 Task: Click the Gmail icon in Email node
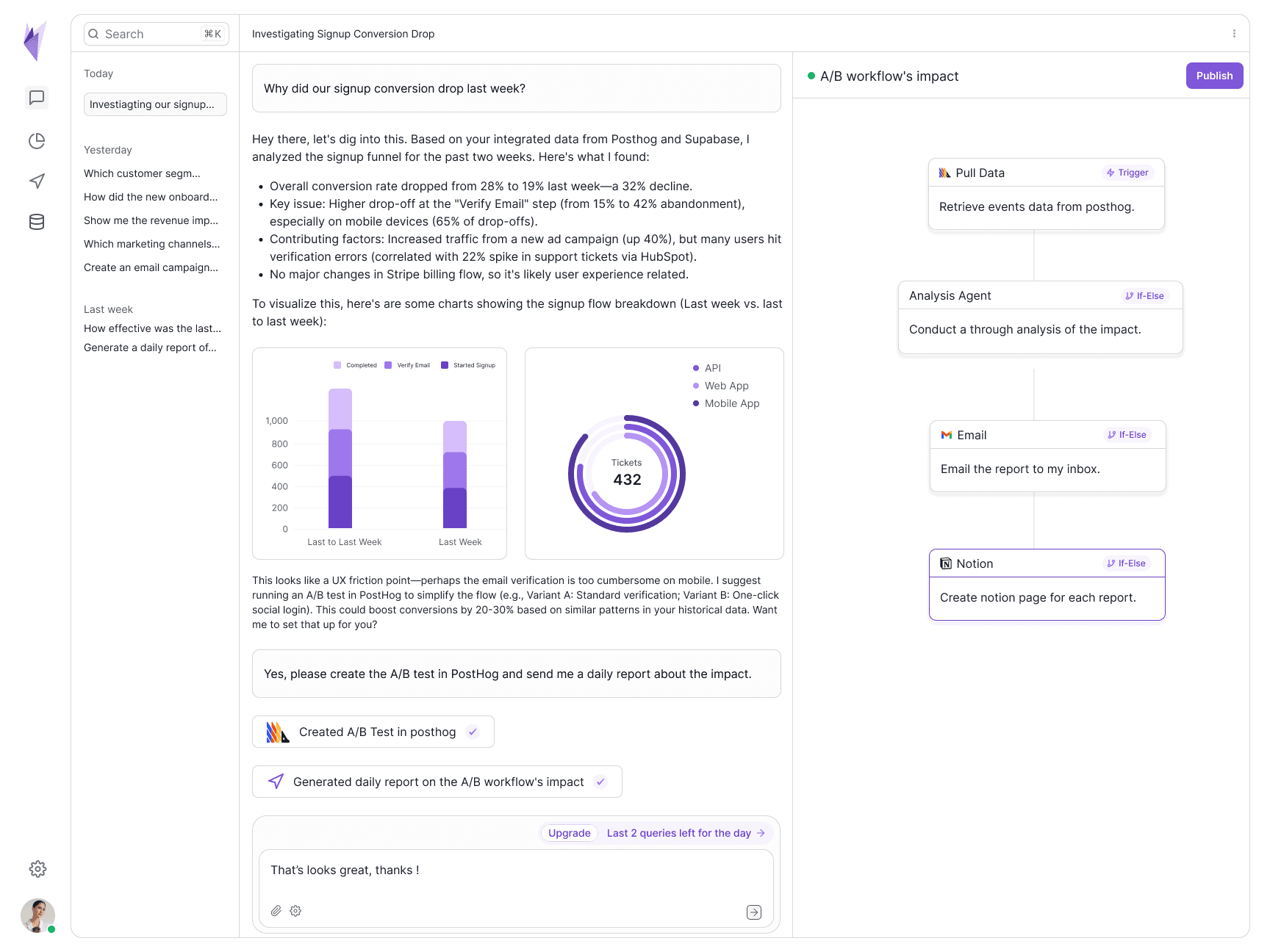tap(947, 435)
